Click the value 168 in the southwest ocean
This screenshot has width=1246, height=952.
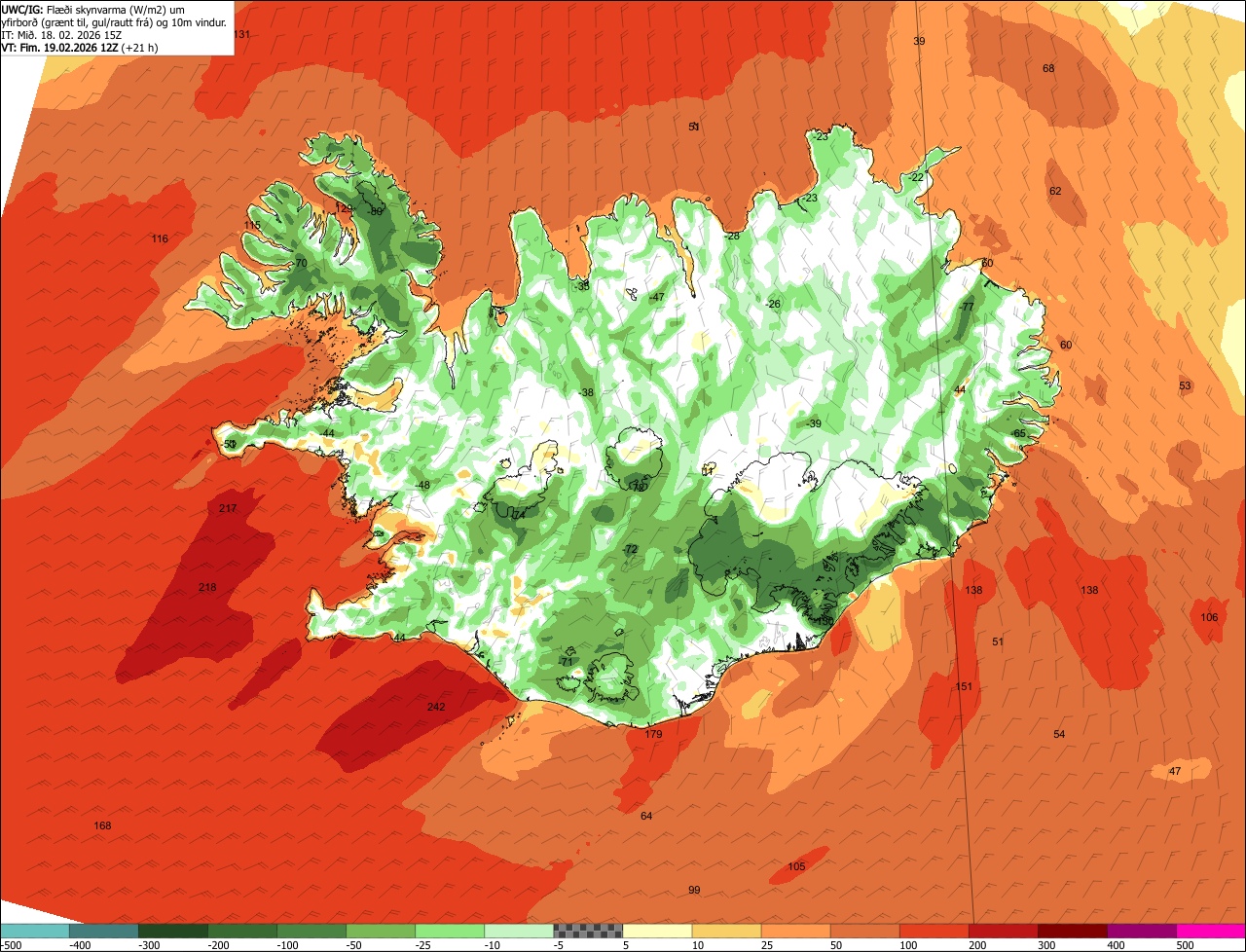pos(102,825)
